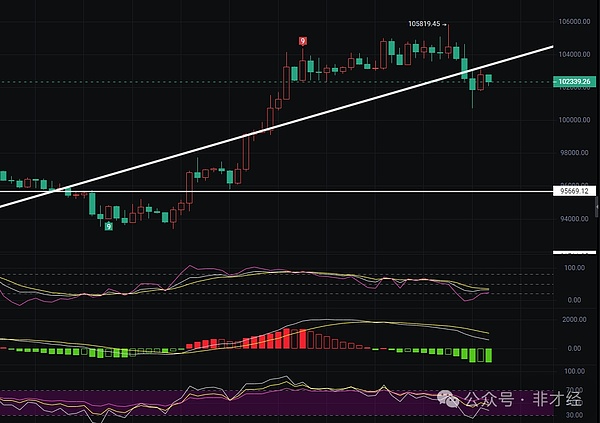Click the green 9 buy signal marker
Screen dimensions: 600x423
tap(108, 226)
